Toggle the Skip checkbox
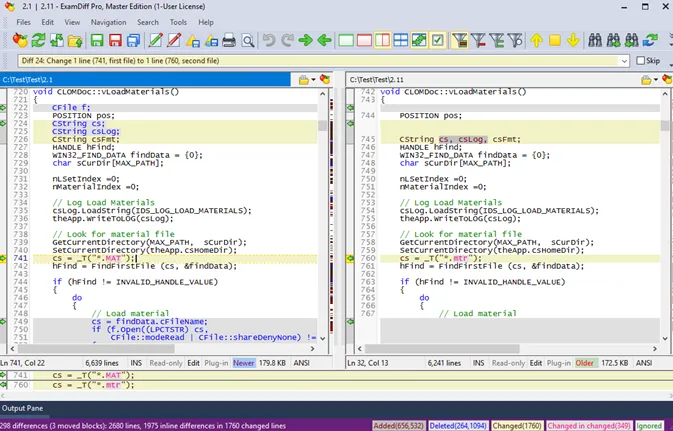The width and height of the screenshot is (673, 431). [640, 61]
